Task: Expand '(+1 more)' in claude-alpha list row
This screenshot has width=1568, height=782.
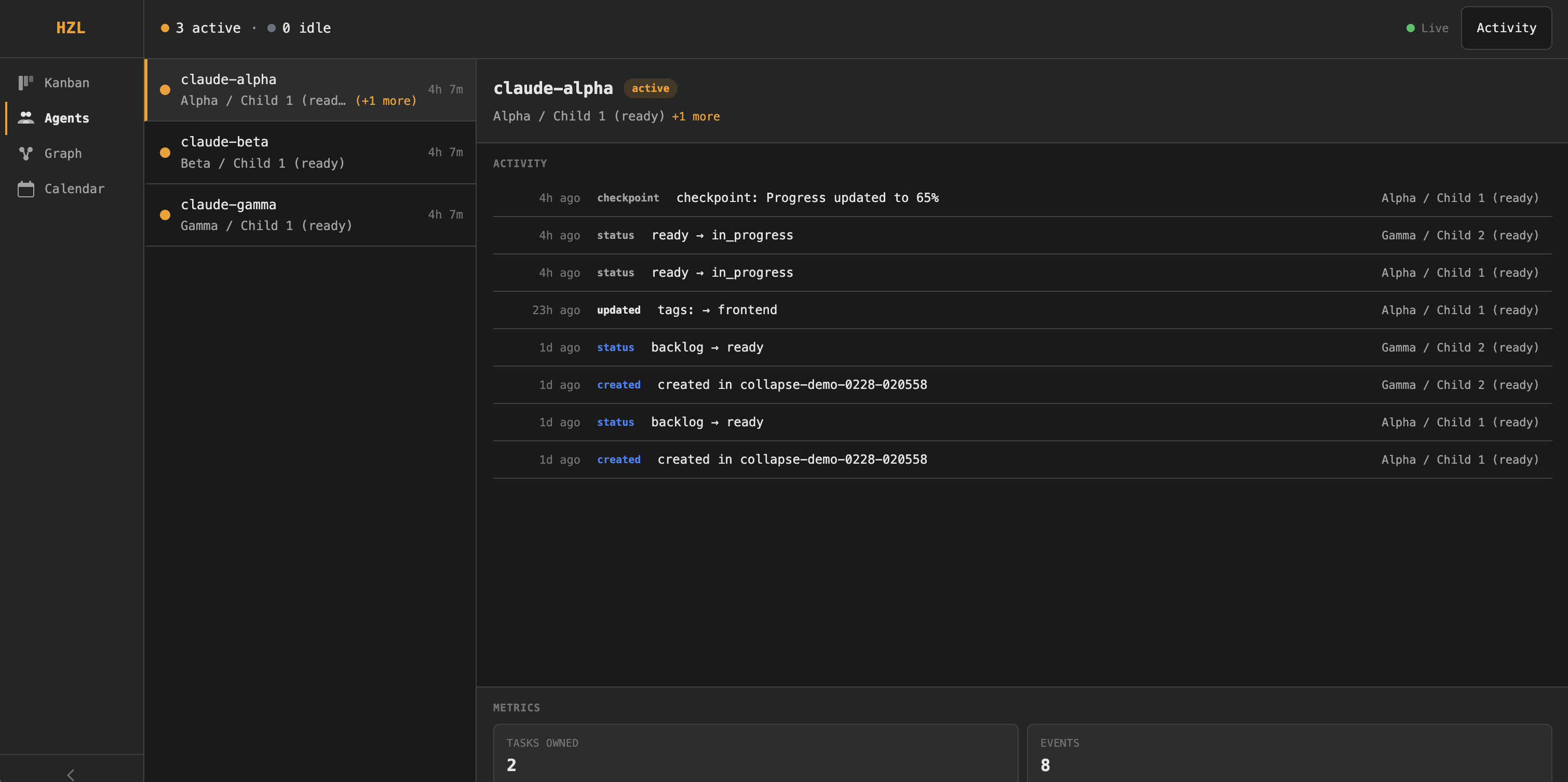Action: (x=386, y=101)
